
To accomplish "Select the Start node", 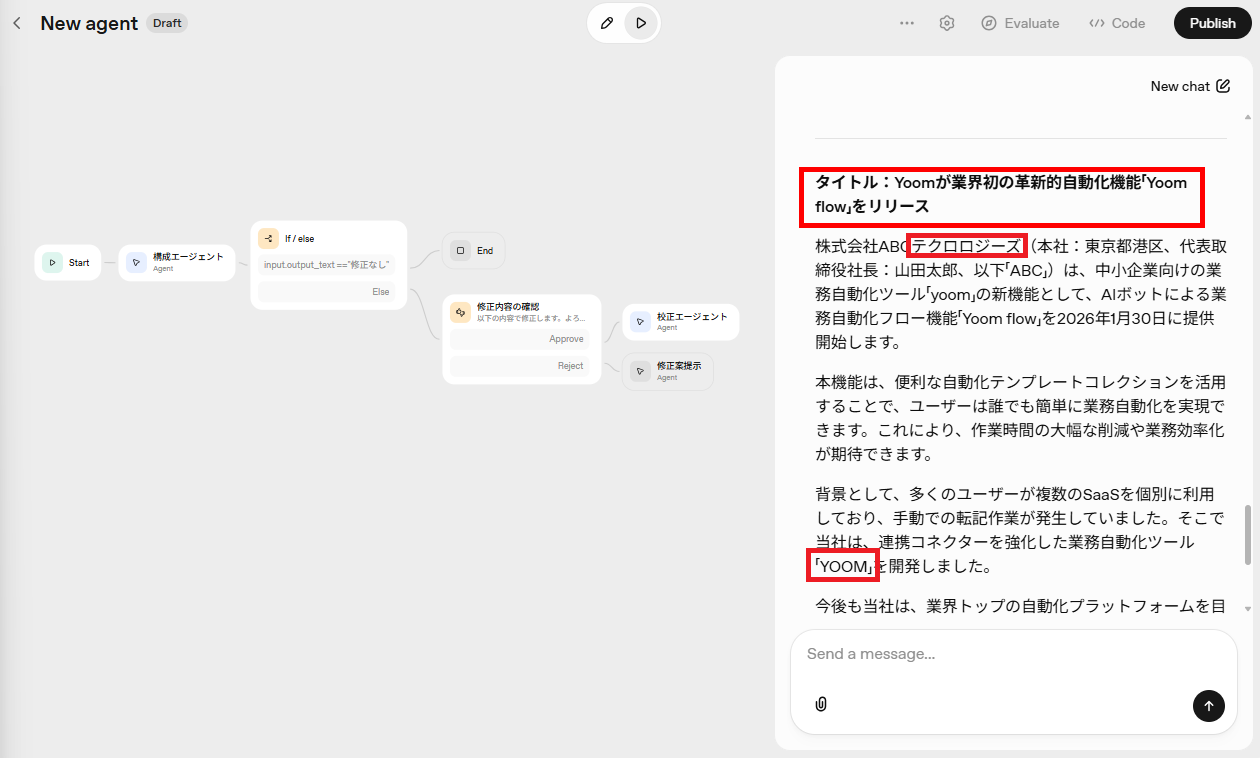I will click(67, 263).
